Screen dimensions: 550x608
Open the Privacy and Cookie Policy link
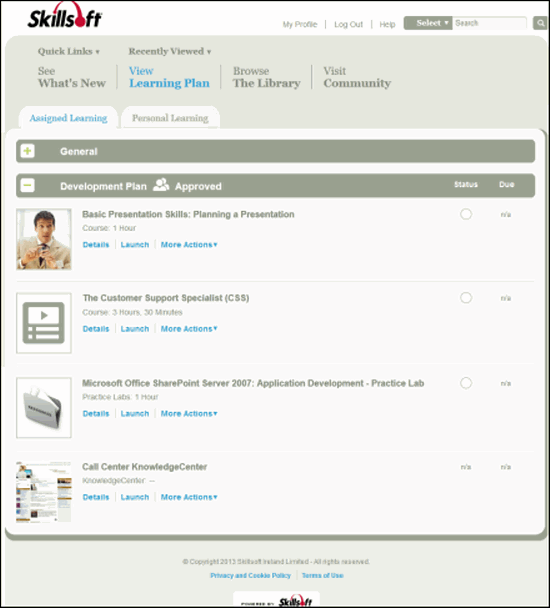(x=251, y=575)
